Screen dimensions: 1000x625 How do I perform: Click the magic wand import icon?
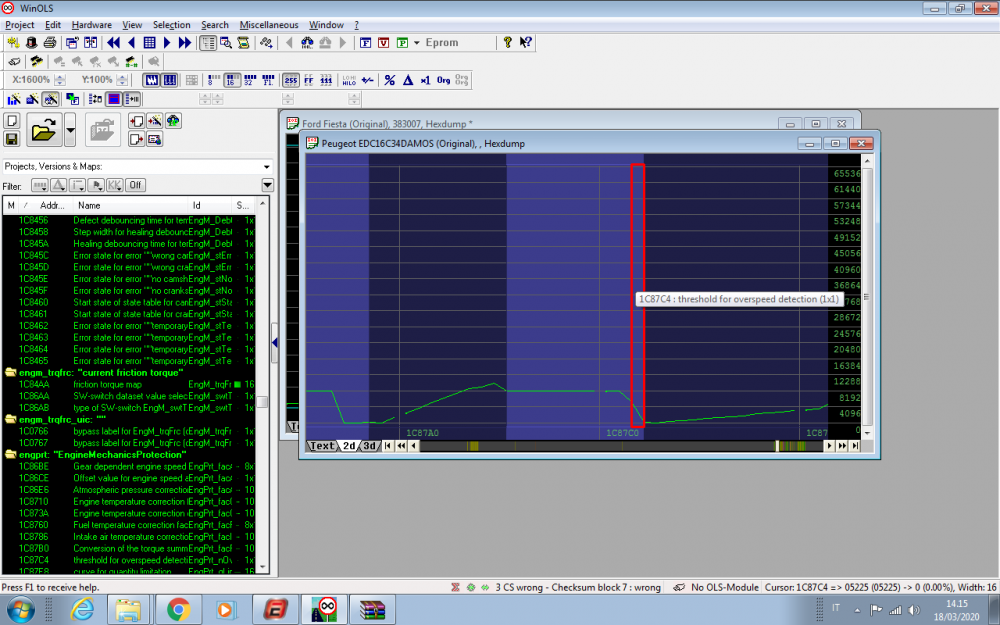pyautogui.click(x=154, y=121)
